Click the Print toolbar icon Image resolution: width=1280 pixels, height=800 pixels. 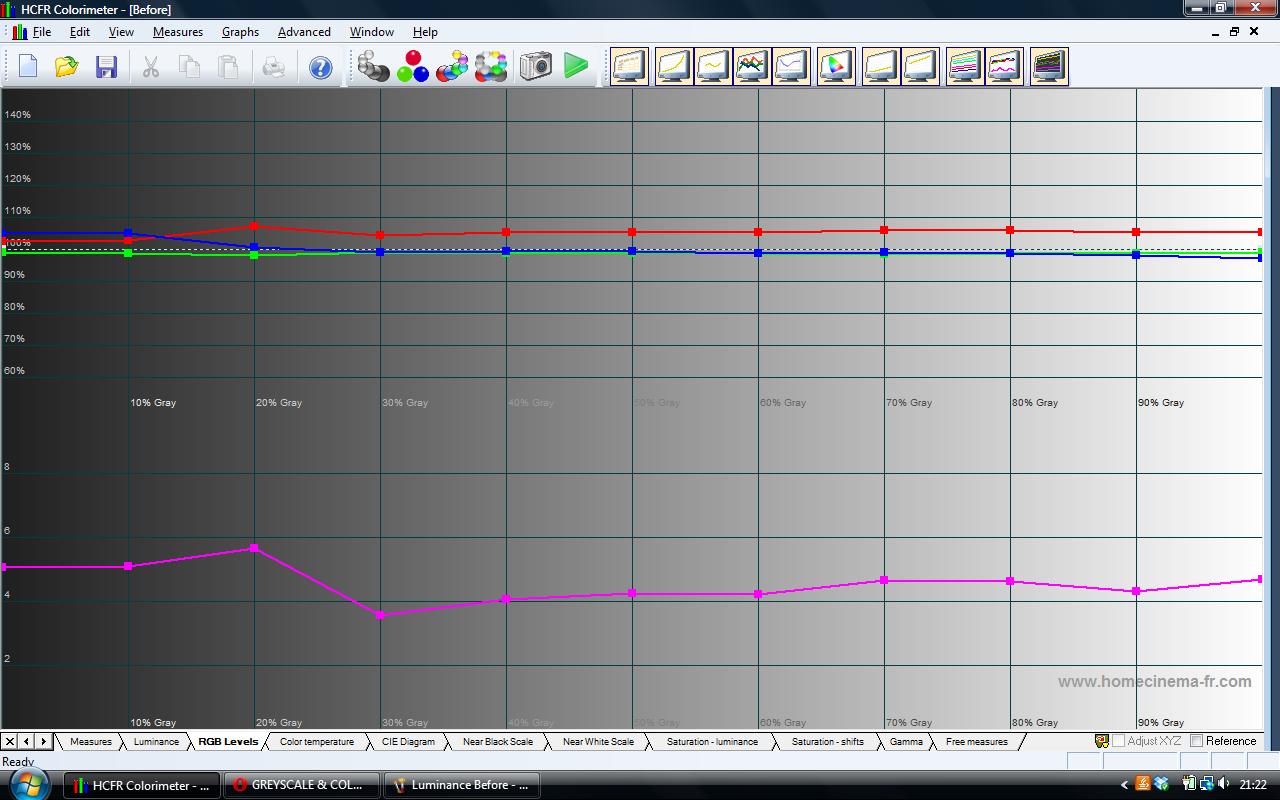pyautogui.click(x=274, y=67)
